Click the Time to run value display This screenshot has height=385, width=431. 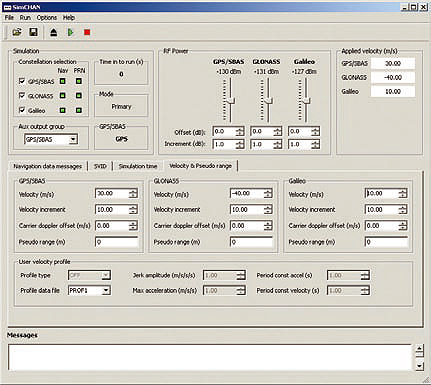point(121,74)
